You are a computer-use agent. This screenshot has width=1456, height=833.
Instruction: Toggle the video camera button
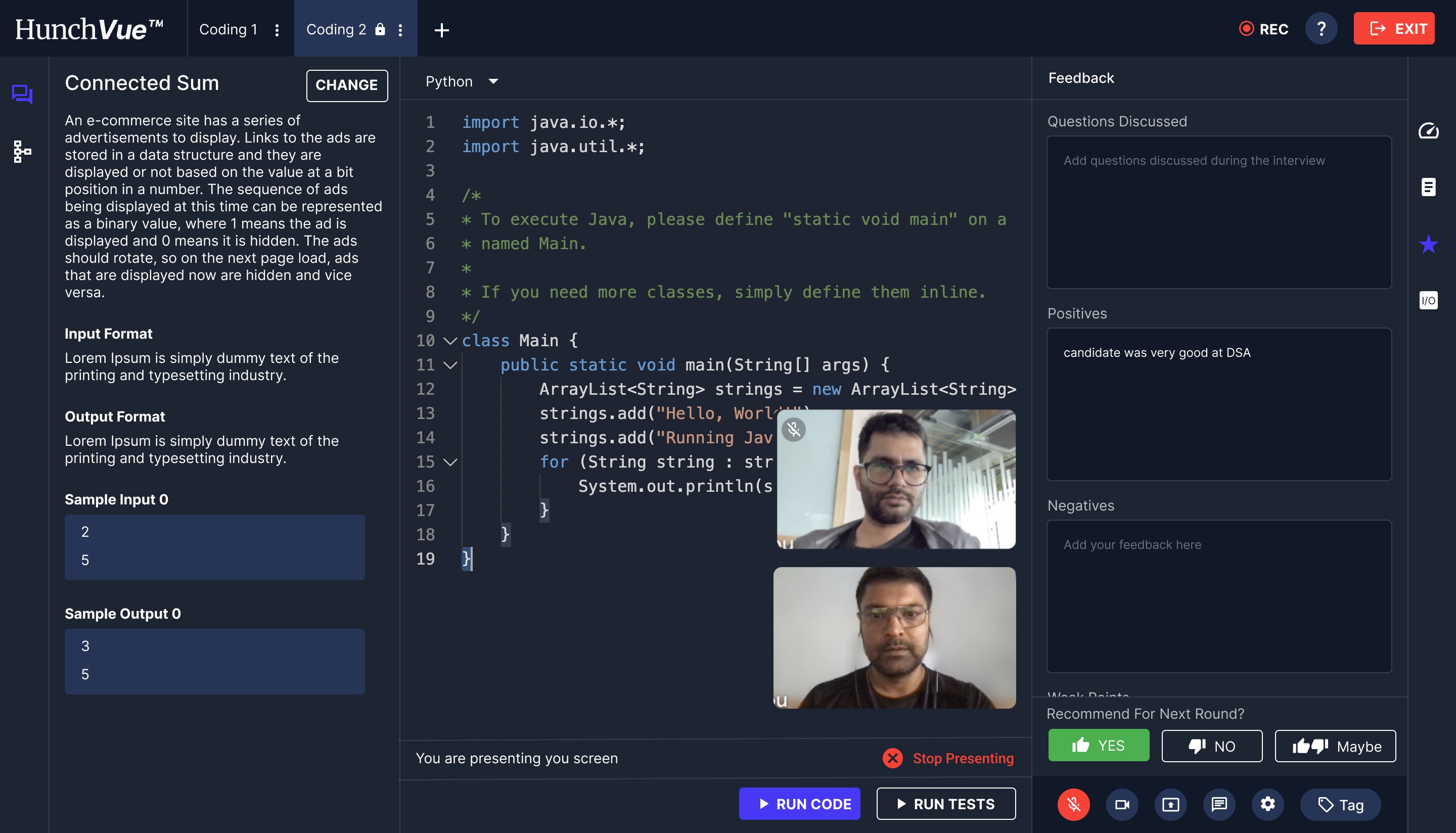pyautogui.click(x=1122, y=804)
